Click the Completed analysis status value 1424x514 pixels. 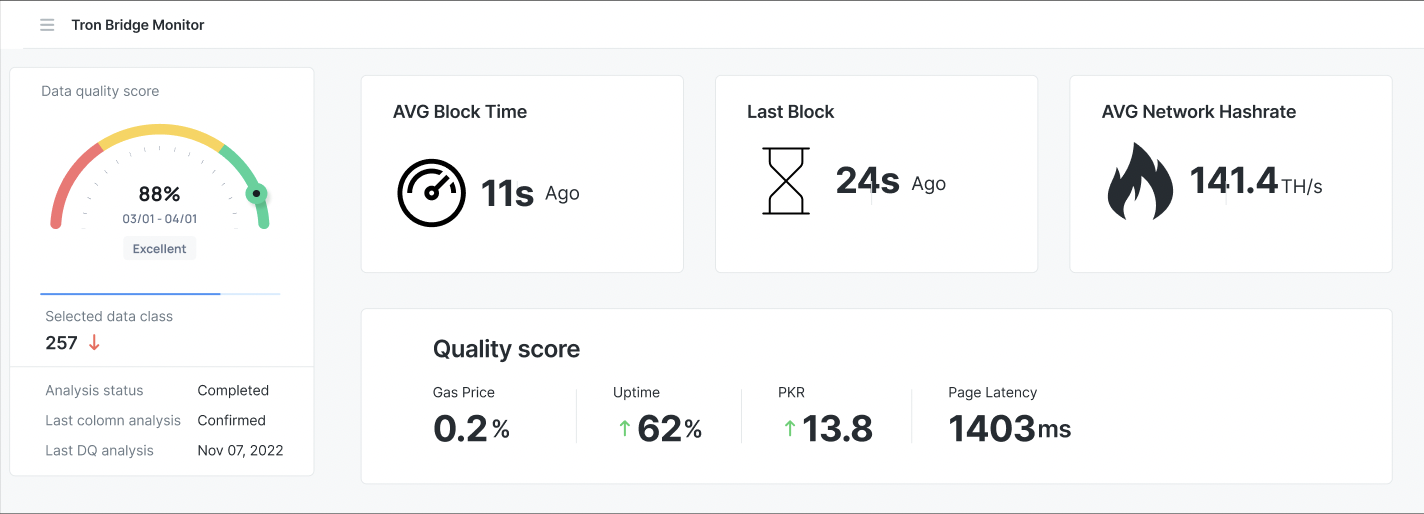click(x=233, y=391)
